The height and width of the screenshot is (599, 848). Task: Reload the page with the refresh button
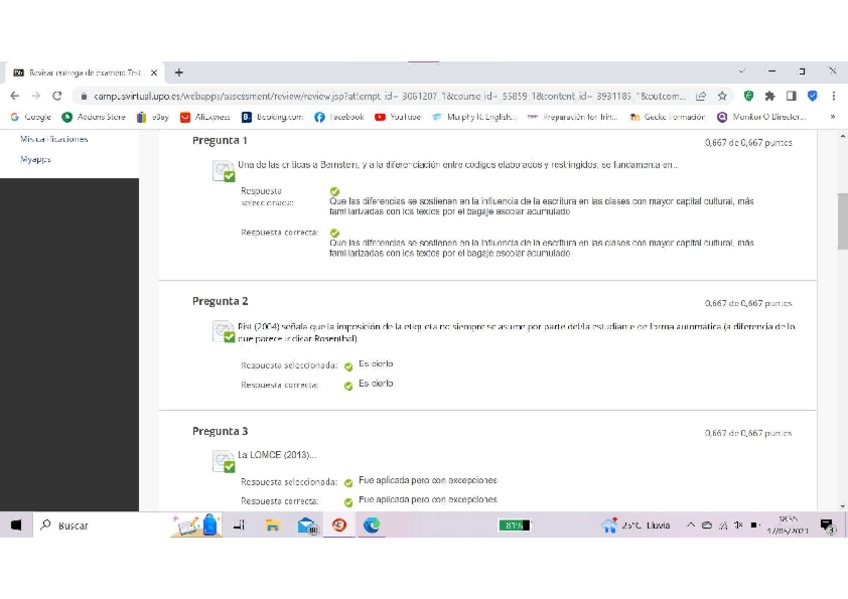point(57,96)
